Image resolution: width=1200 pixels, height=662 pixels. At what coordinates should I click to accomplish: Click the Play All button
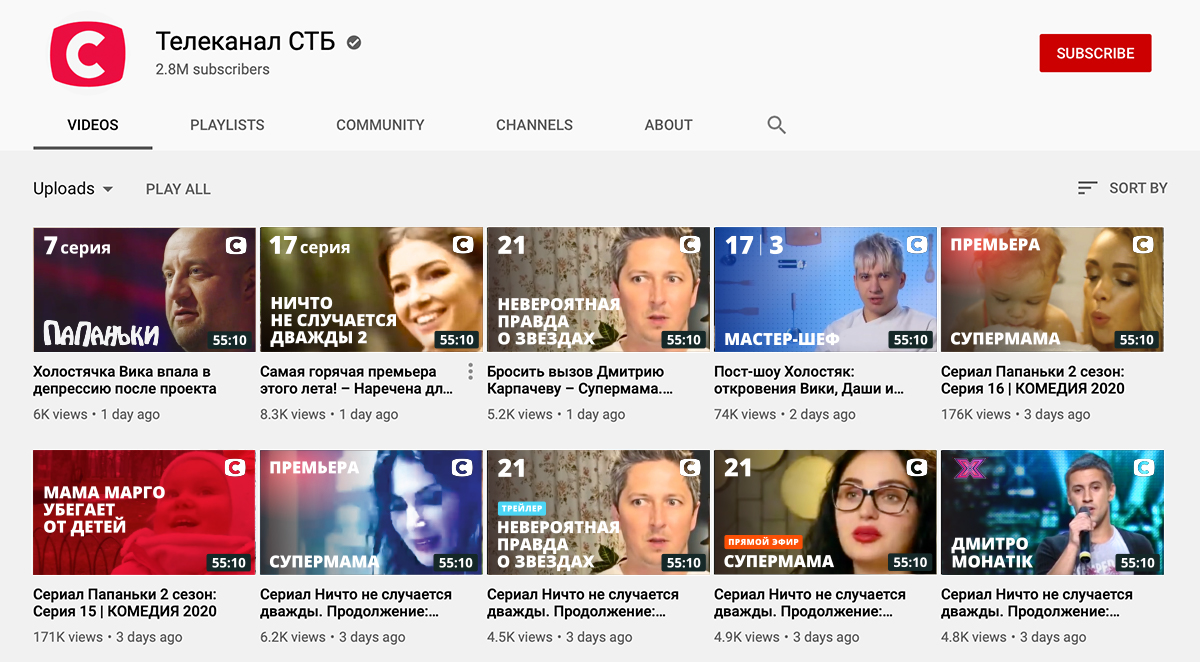[x=178, y=189]
